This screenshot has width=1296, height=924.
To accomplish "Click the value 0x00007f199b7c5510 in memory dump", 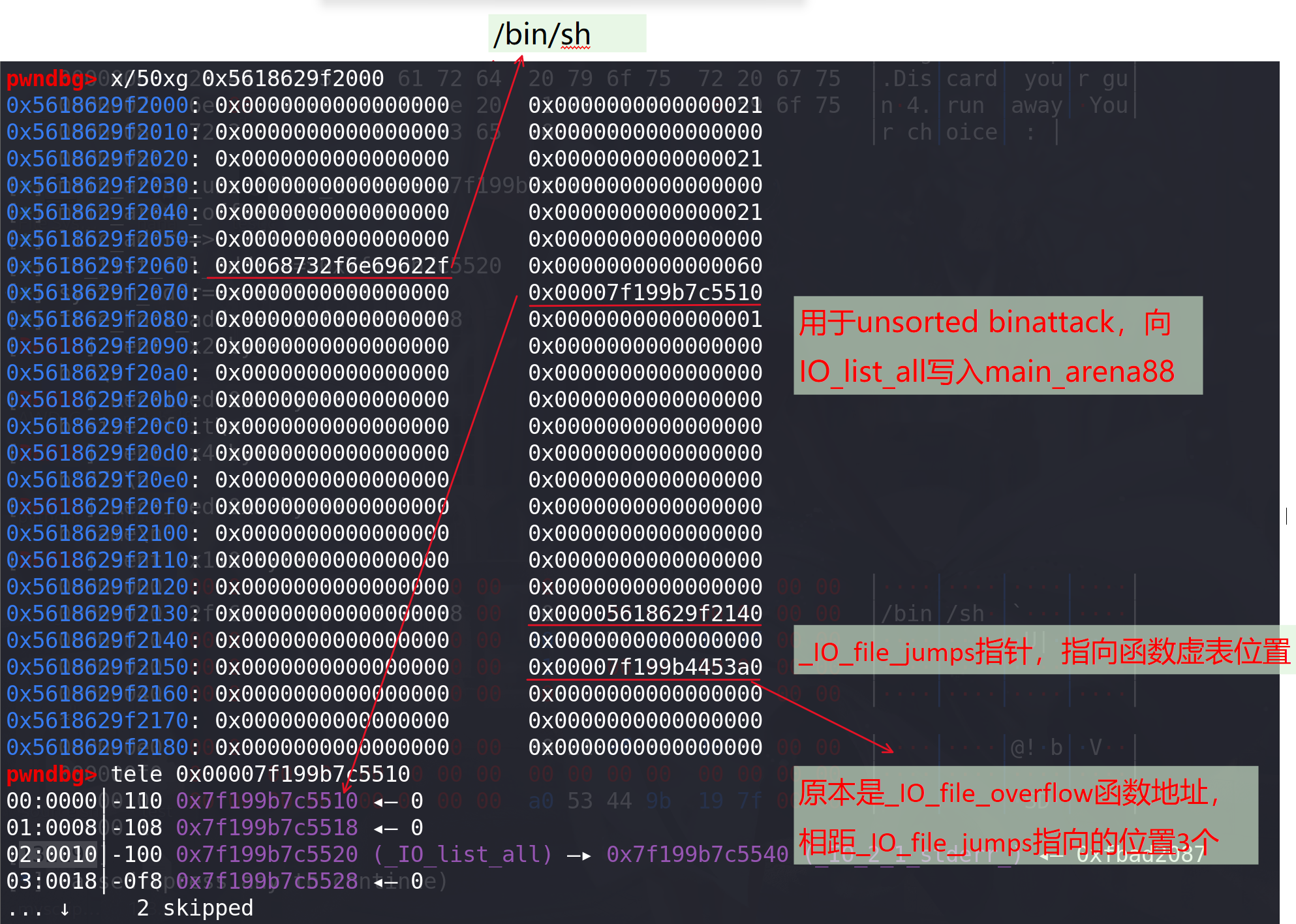I will pos(645,292).
